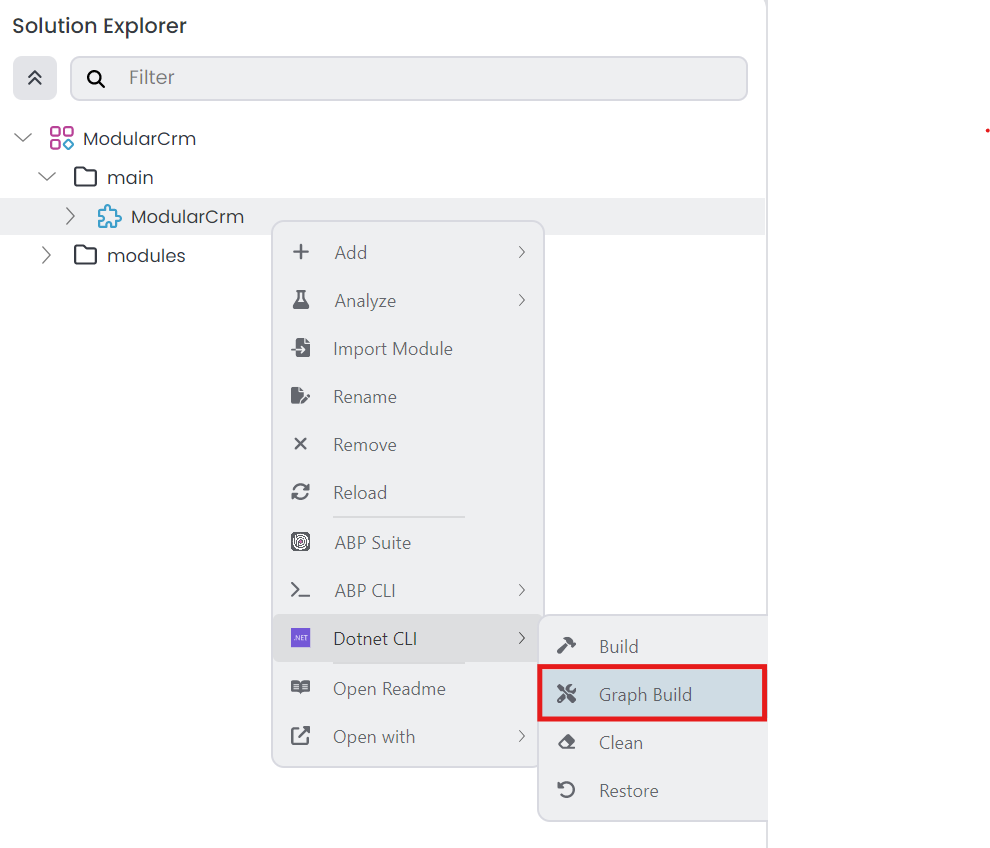Collapse the main folder tree node
The height and width of the screenshot is (848, 990).
(47, 177)
